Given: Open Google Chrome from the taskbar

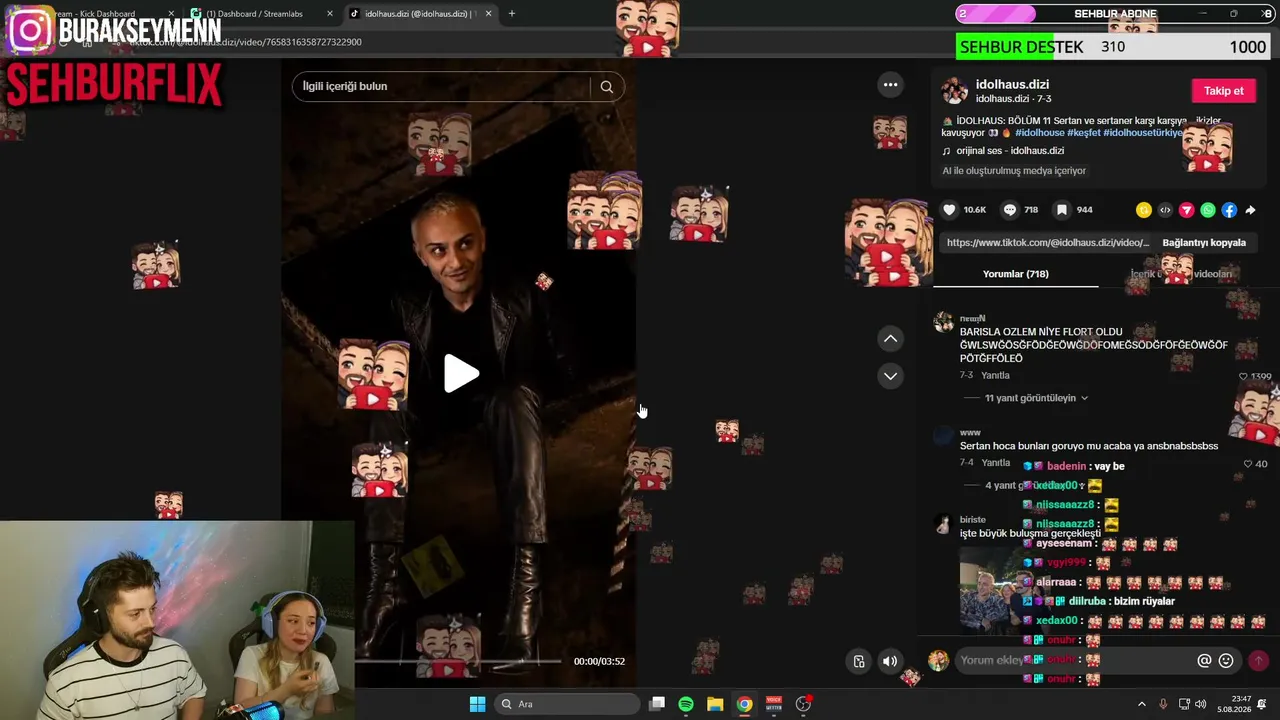Looking at the screenshot, I should pos(745,704).
